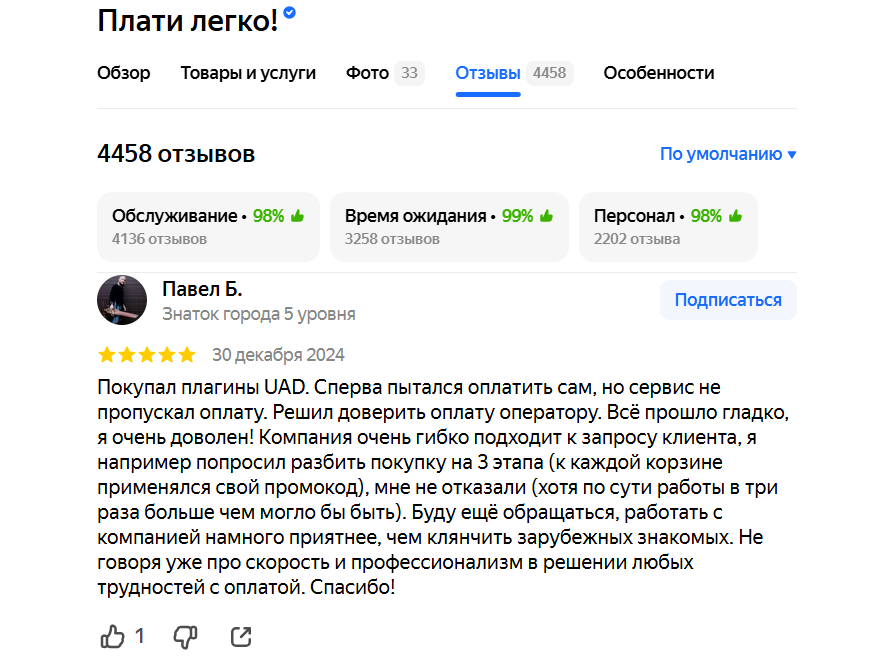Click the blue verified badge icon
The image size is (885, 664).
click(290, 13)
